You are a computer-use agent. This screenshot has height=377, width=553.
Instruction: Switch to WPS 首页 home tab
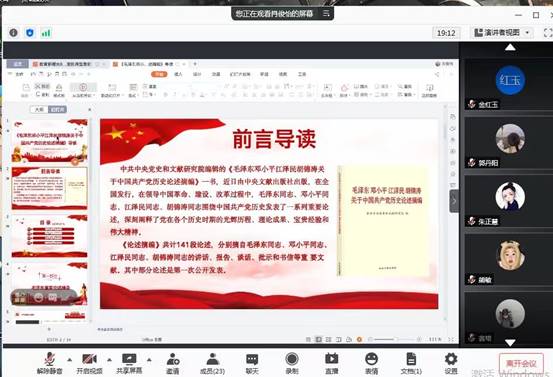click(18, 64)
